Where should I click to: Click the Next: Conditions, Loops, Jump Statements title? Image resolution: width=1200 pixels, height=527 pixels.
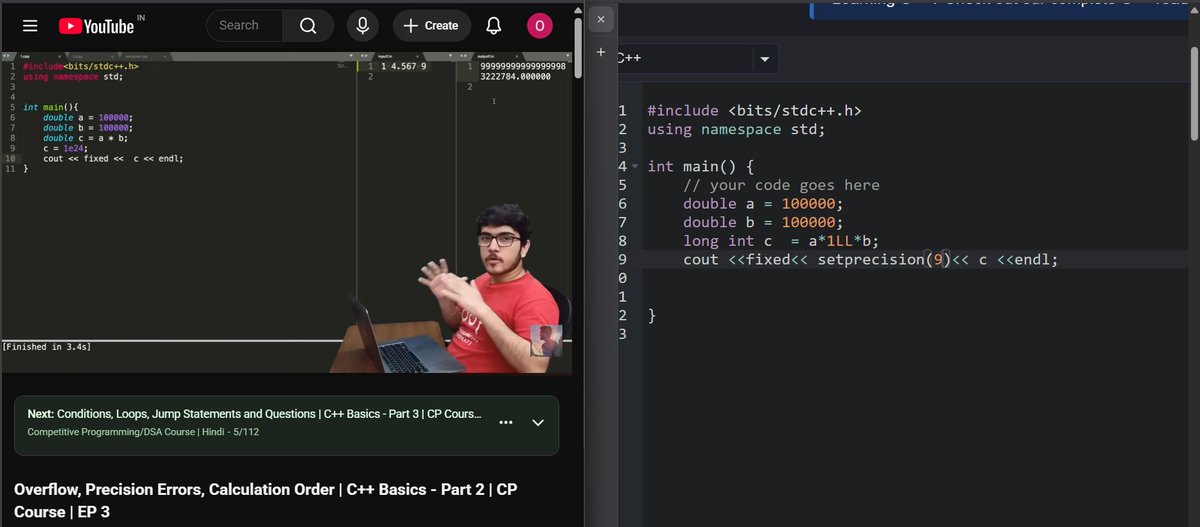[254, 413]
